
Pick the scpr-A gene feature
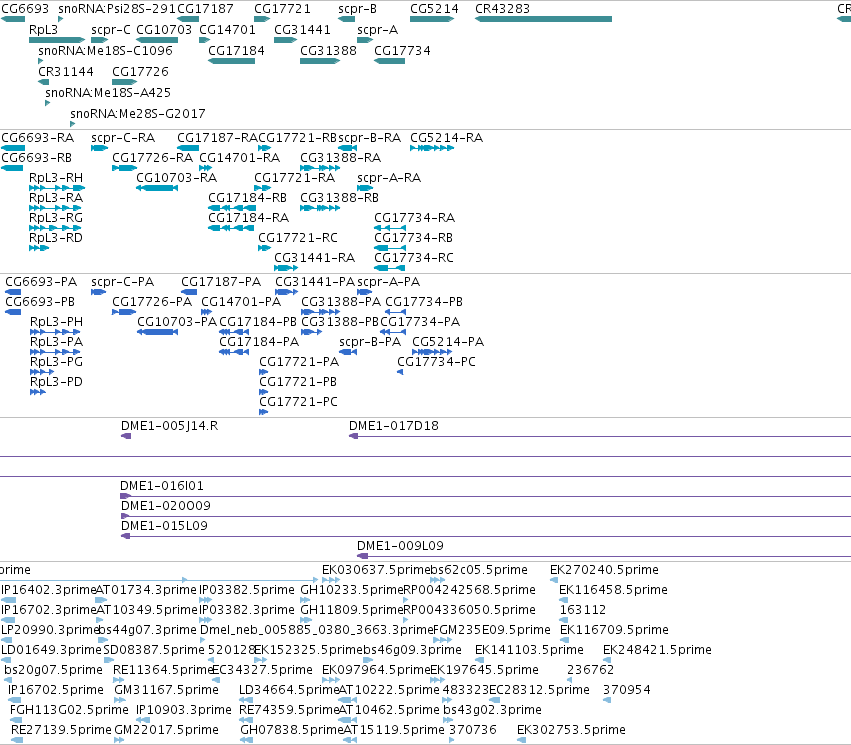[365, 40]
